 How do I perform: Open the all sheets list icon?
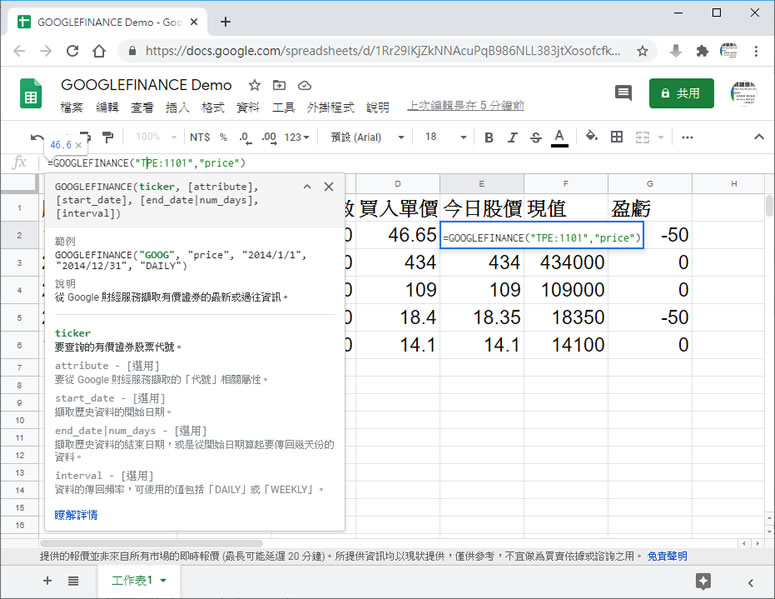[73, 581]
